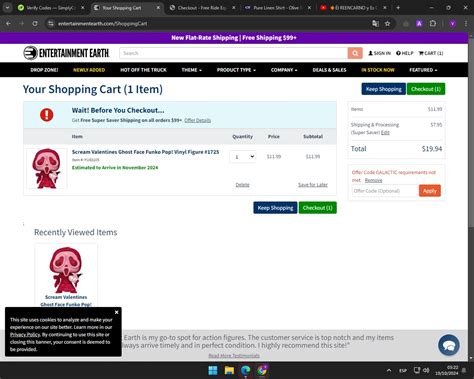Expand the Product Type menu
Image resolution: width=474 pixels, height=379 pixels.
[236, 70]
